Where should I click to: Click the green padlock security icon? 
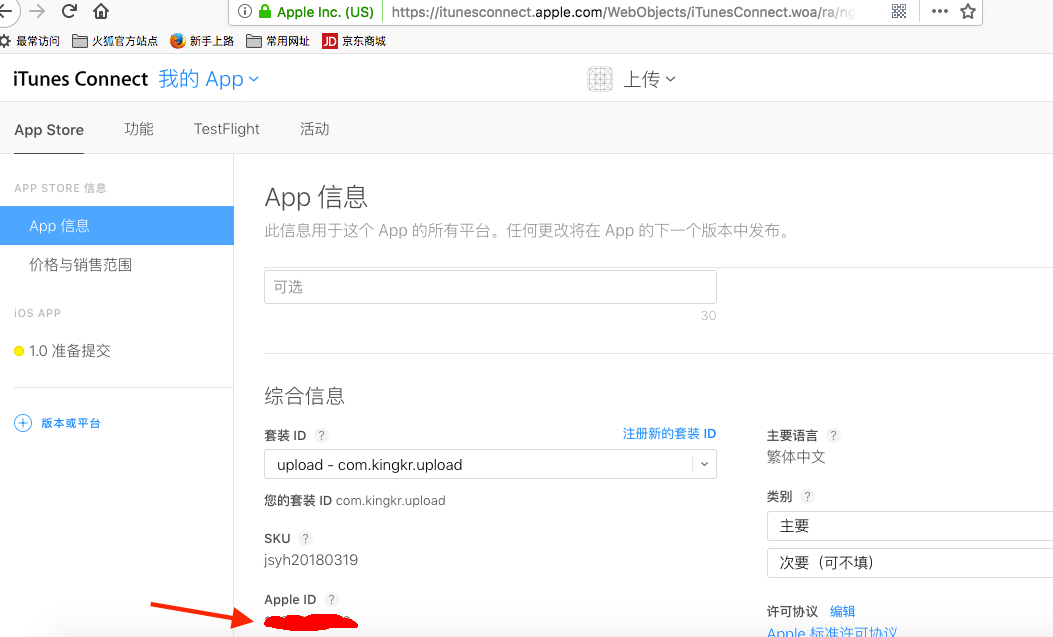pos(265,11)
